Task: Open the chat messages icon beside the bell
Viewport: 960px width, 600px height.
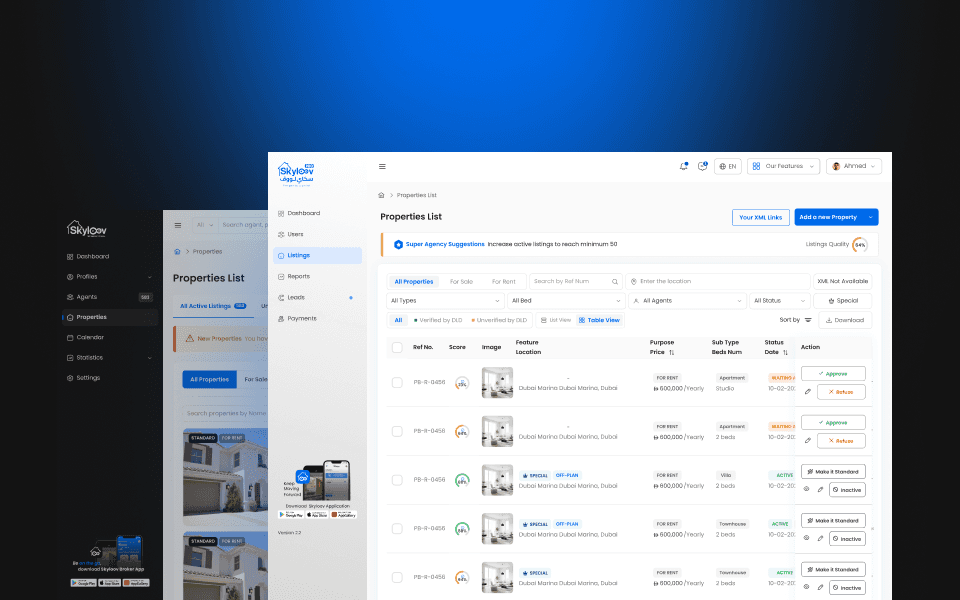Action: [x=702, y=166]
